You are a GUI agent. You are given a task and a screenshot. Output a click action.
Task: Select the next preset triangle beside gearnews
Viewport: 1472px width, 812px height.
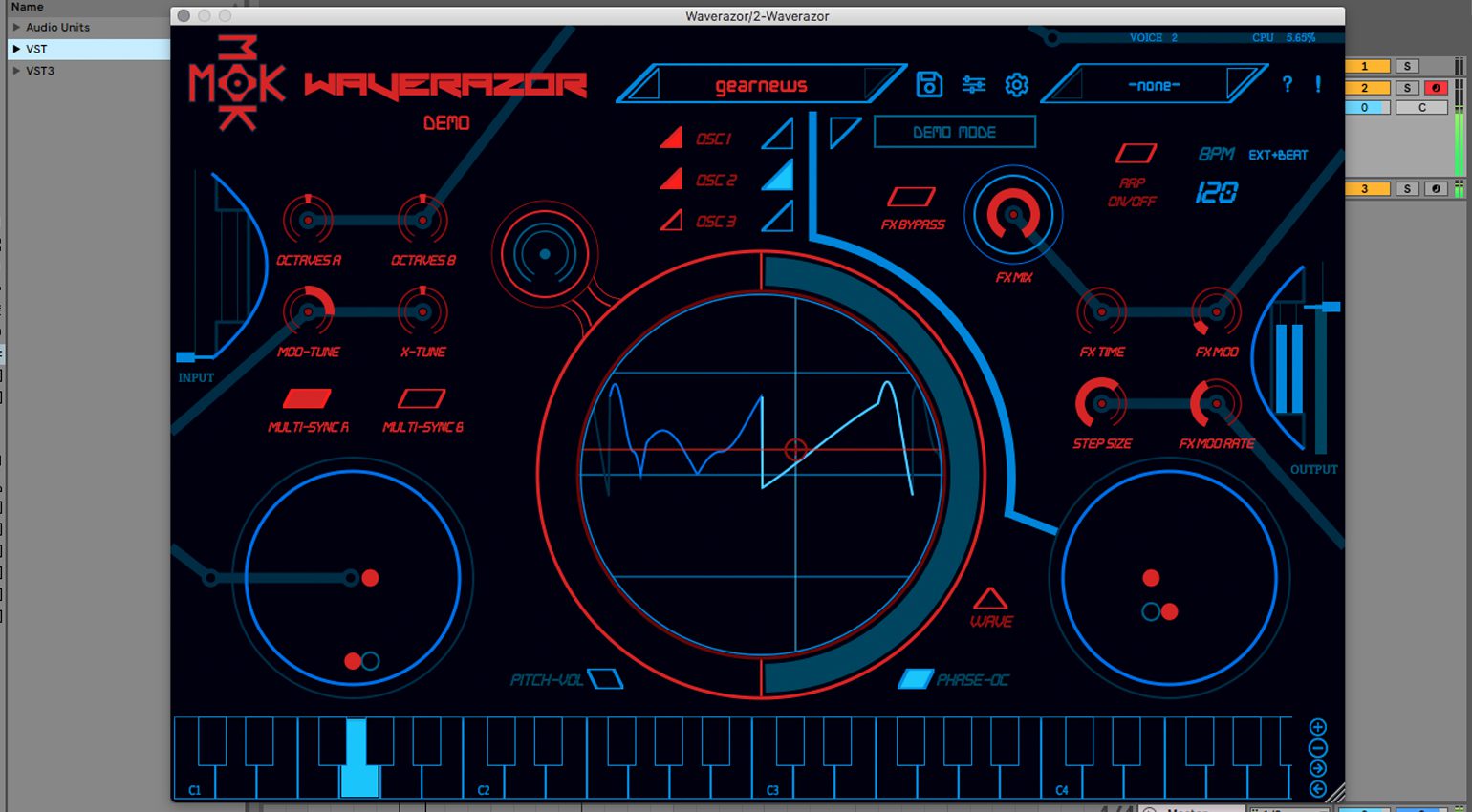pyautogui.click(x=879, y=84)
